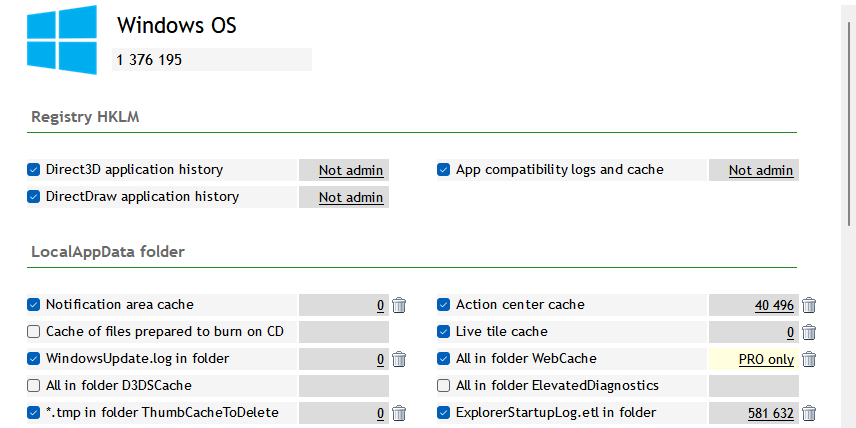The width and height of the screenshot is (856, 428).
Task: Click trash icon for Action center cache
Action: pos(809,305)
